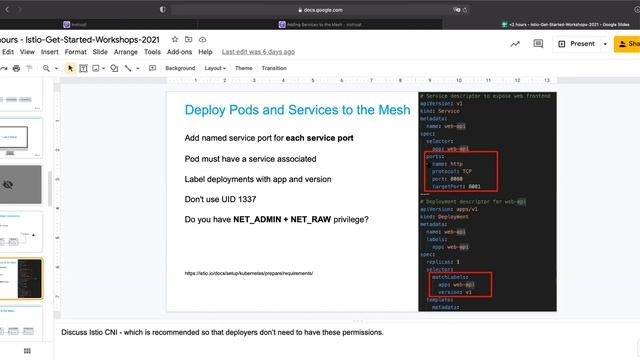
Task: Open the activity dashboard trend icon
Action: coord(515,44)
